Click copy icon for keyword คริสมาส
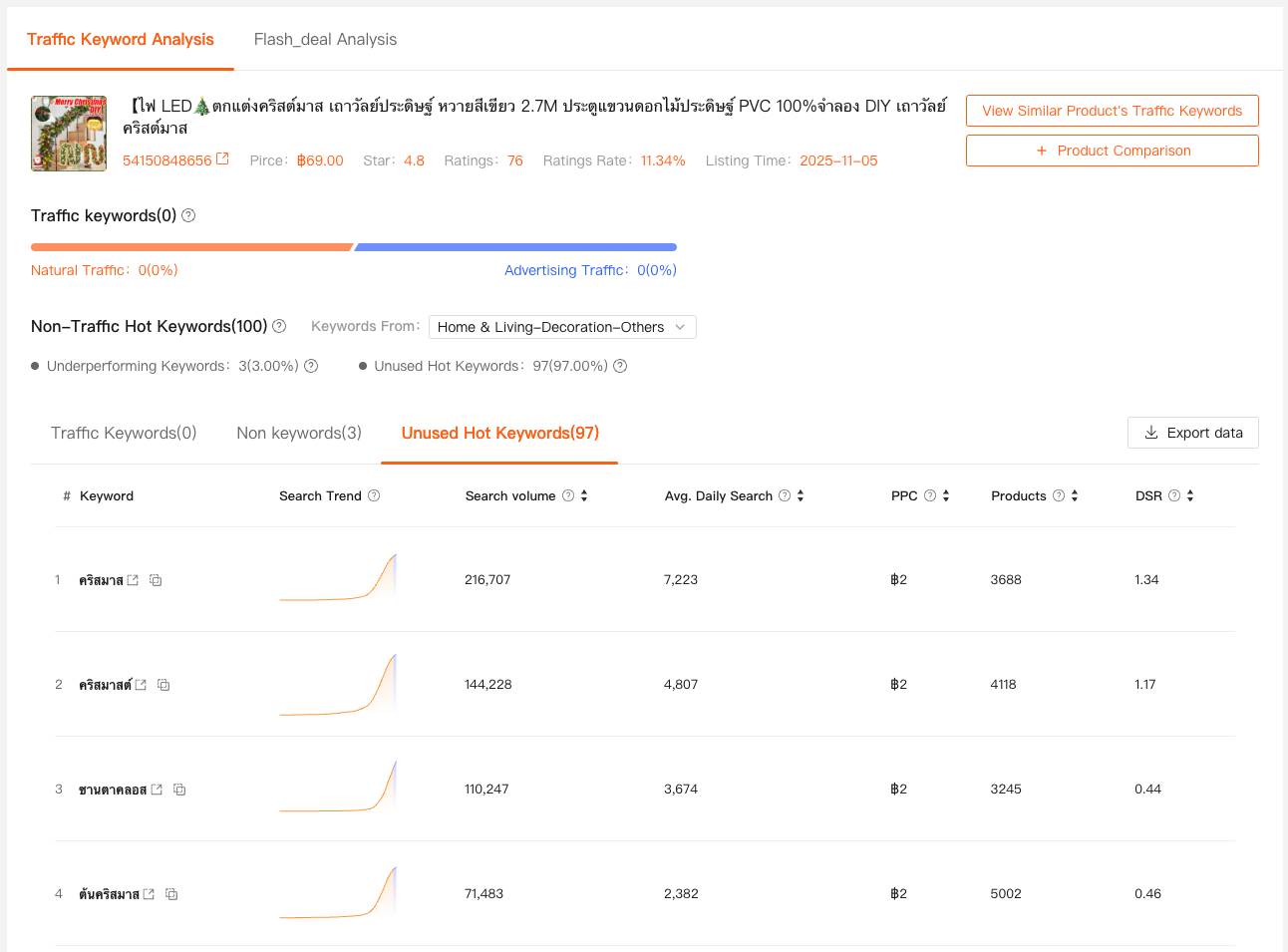The image size is (1288, 952). [156, 580]
